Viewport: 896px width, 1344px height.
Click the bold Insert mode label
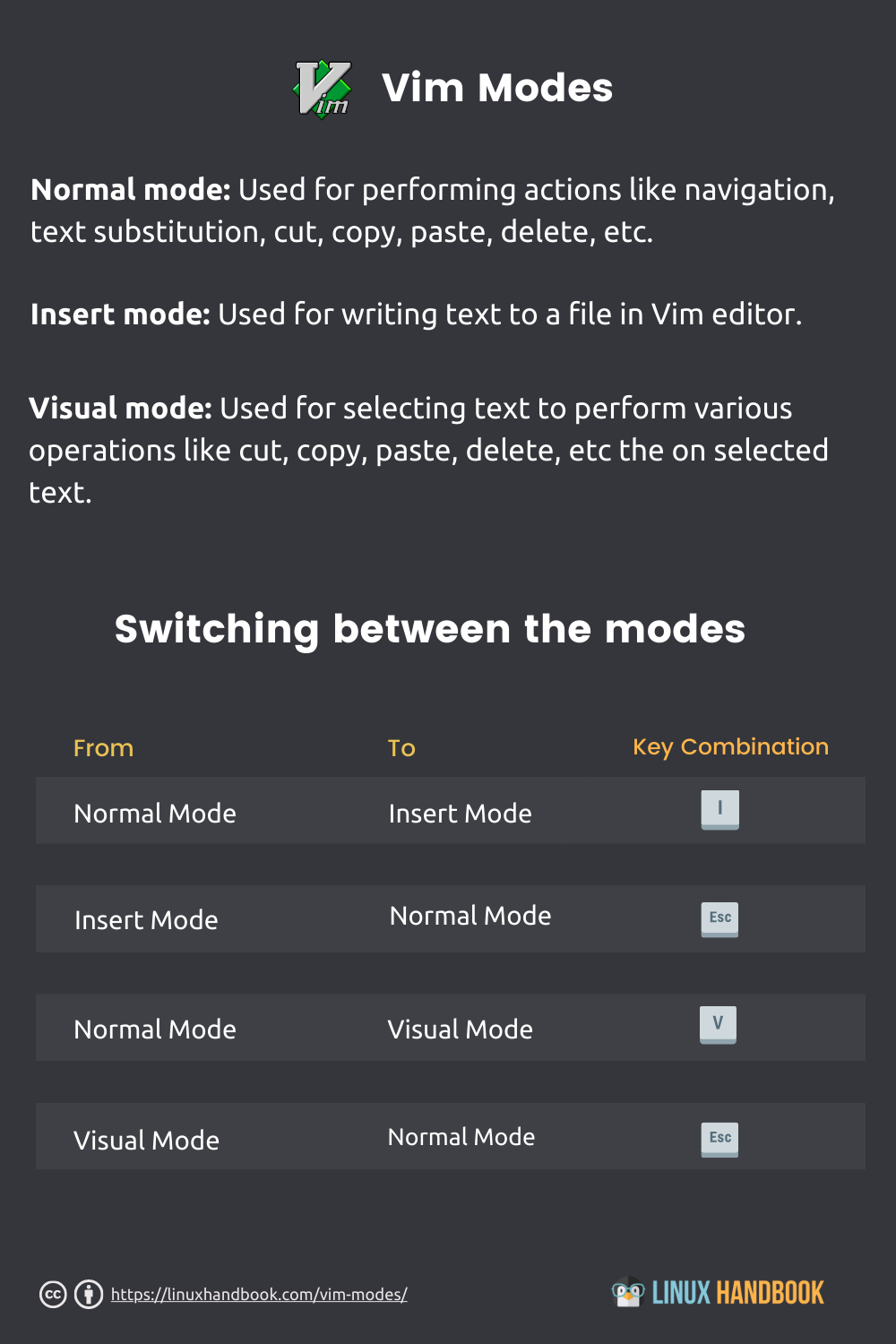[x=120, y=314]
